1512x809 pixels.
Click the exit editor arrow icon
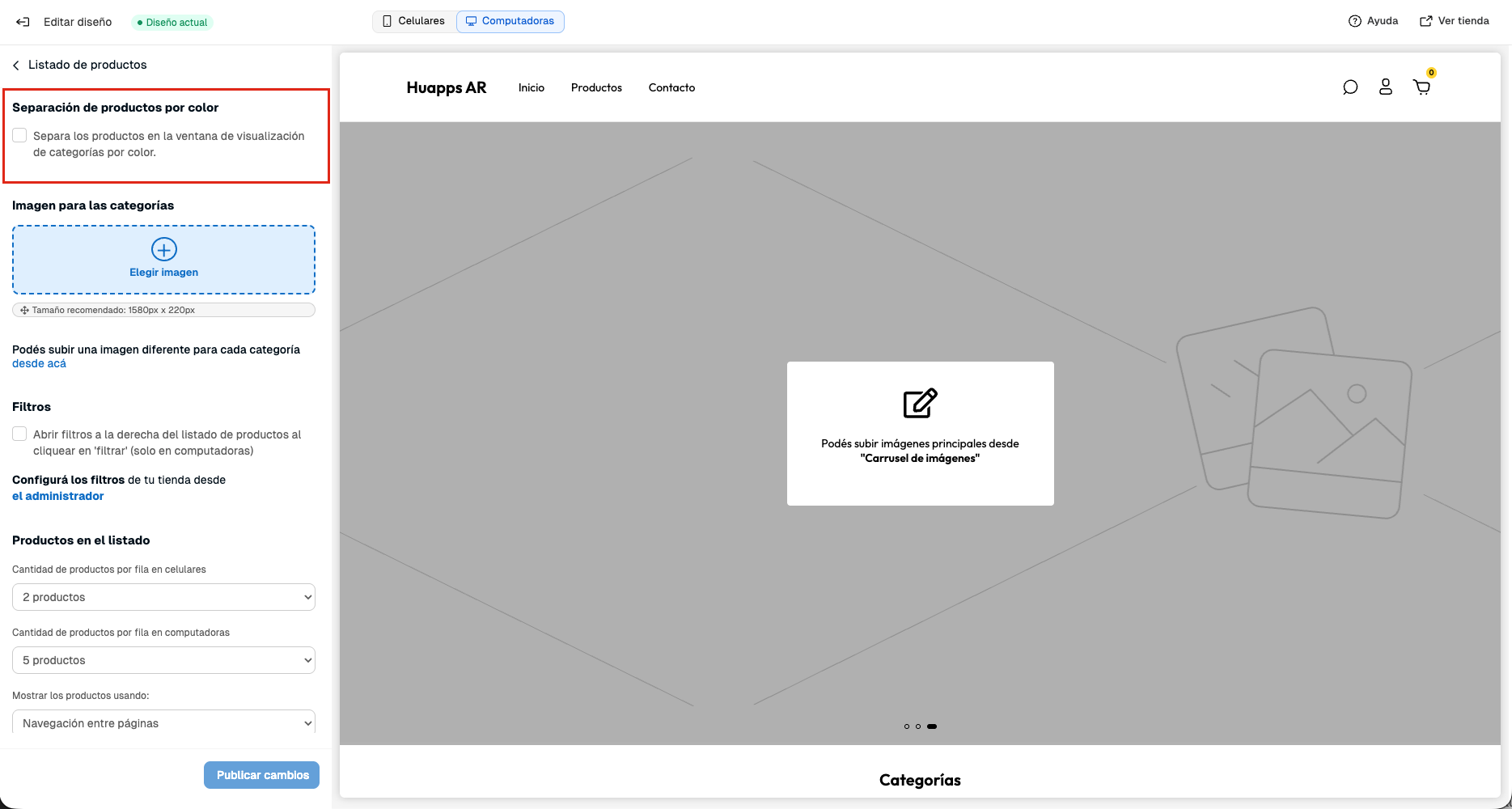[x=23, y=22]
